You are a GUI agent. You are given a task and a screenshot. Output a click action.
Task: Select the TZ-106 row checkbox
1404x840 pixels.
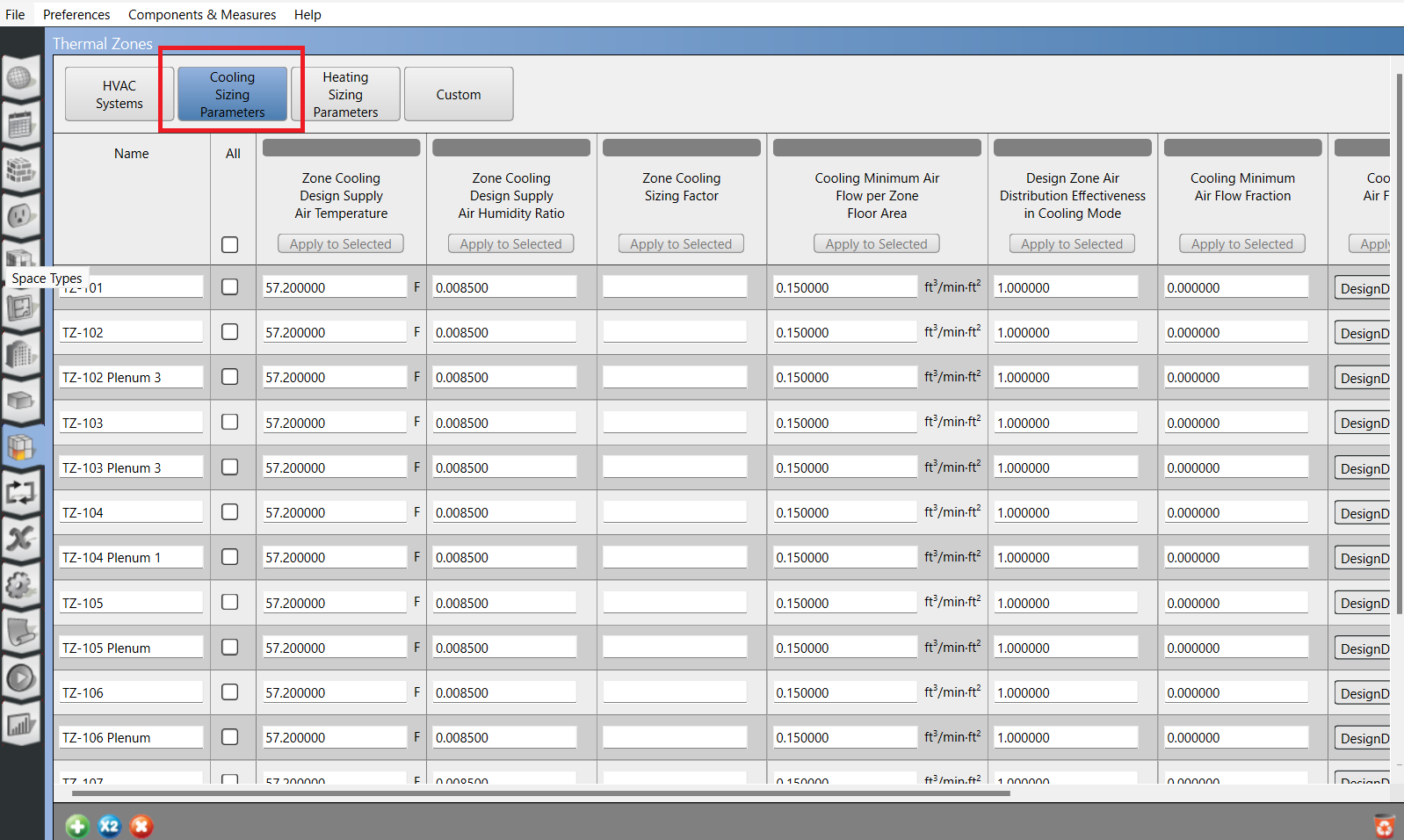tap(230, 692)
